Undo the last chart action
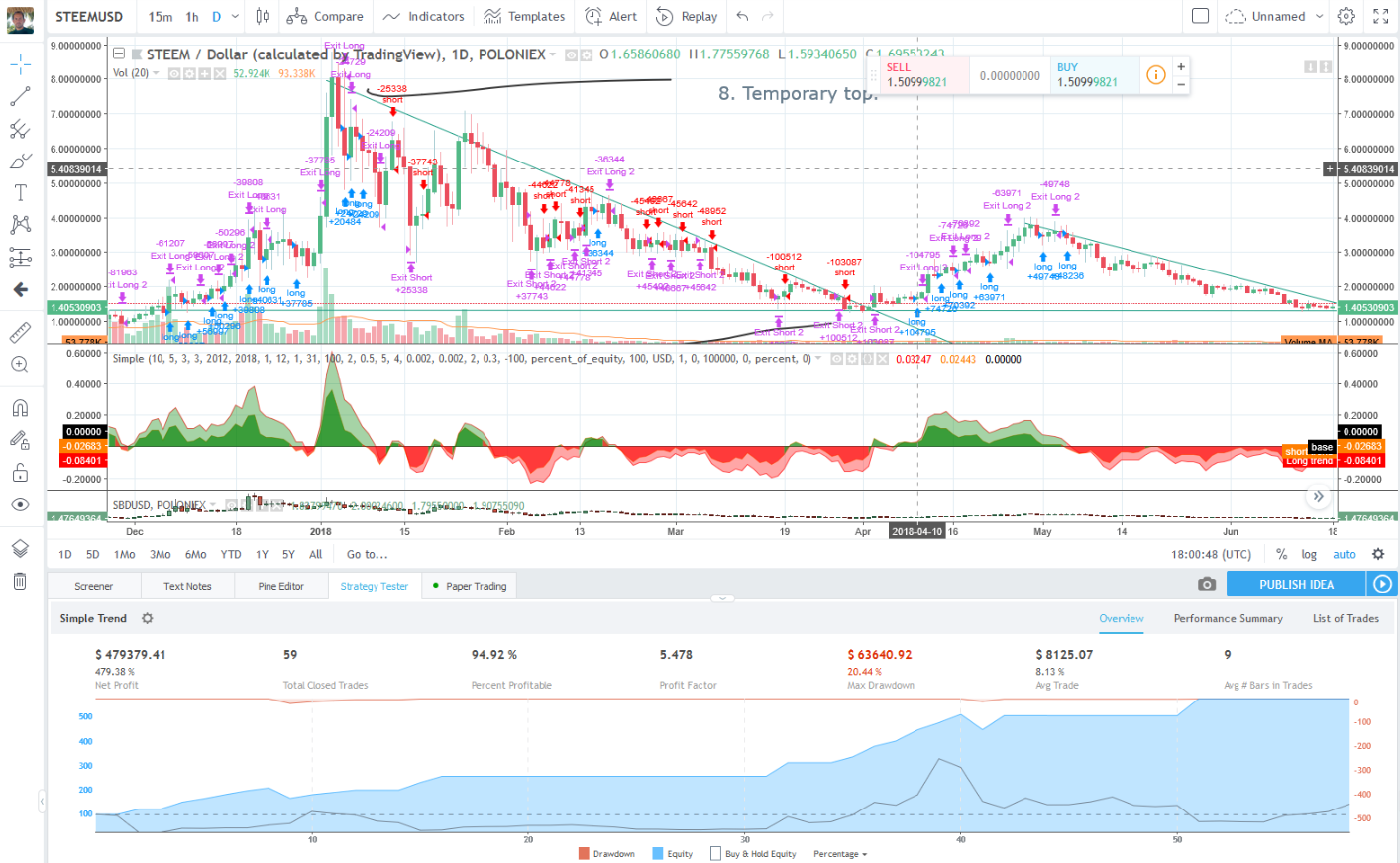 (x=742, y=16)
